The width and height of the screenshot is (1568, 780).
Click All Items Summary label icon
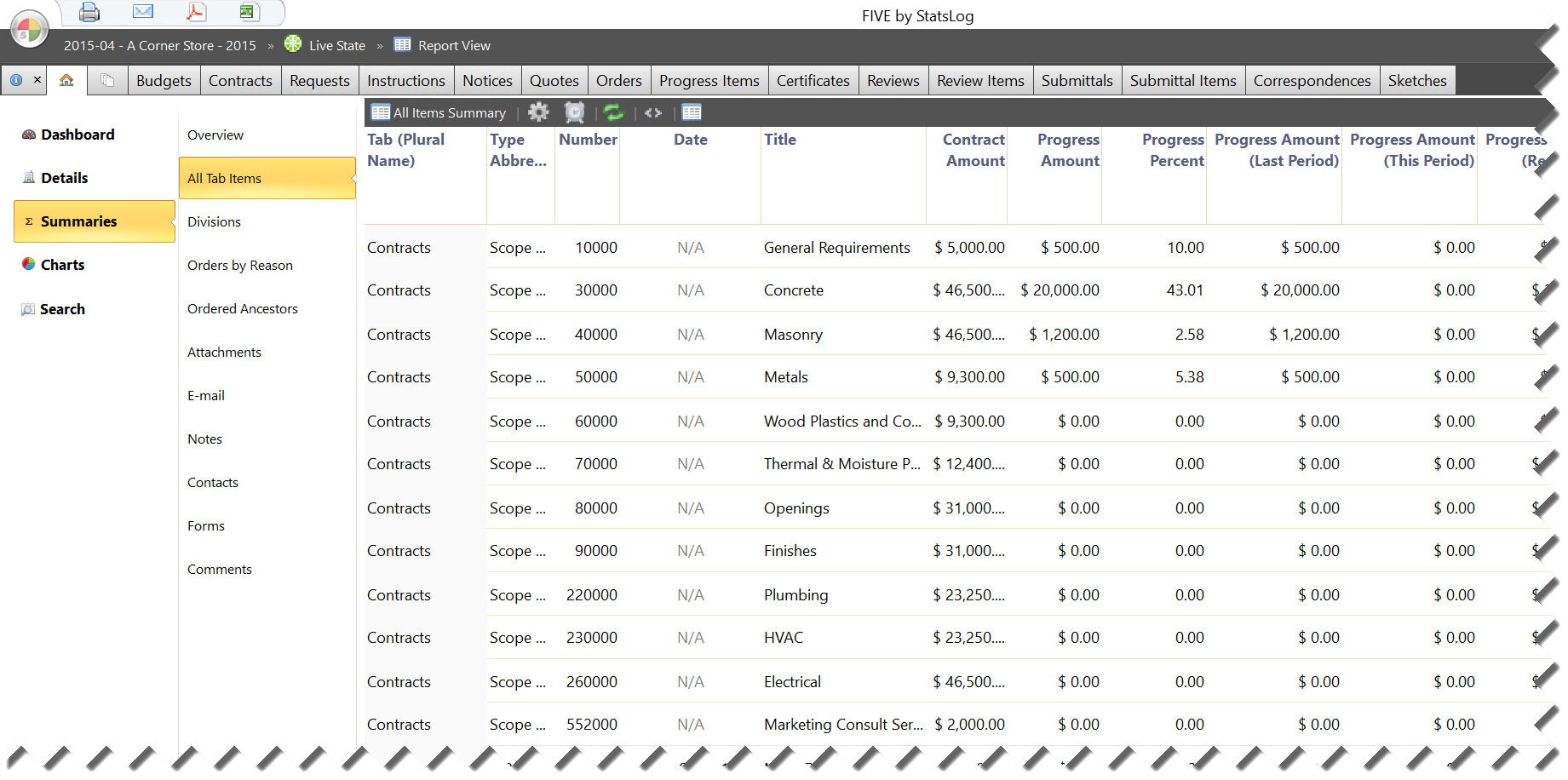point(381,112)
